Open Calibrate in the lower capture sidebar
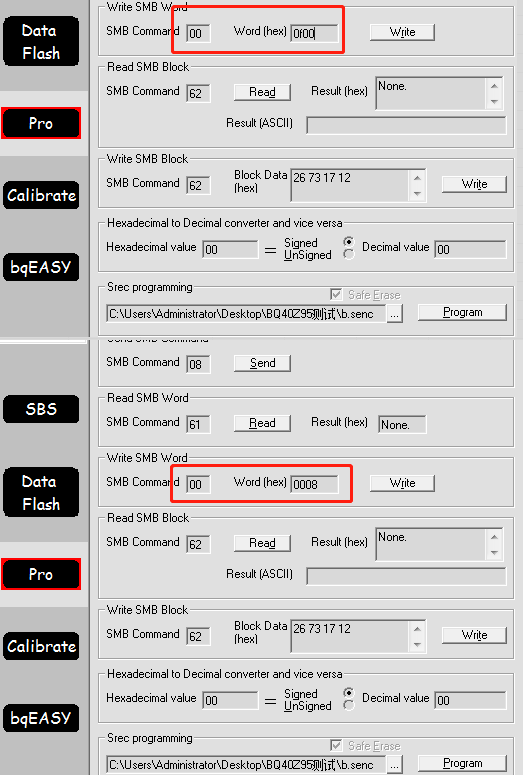The width and height of the screenshot is (523, 775). 41,646
